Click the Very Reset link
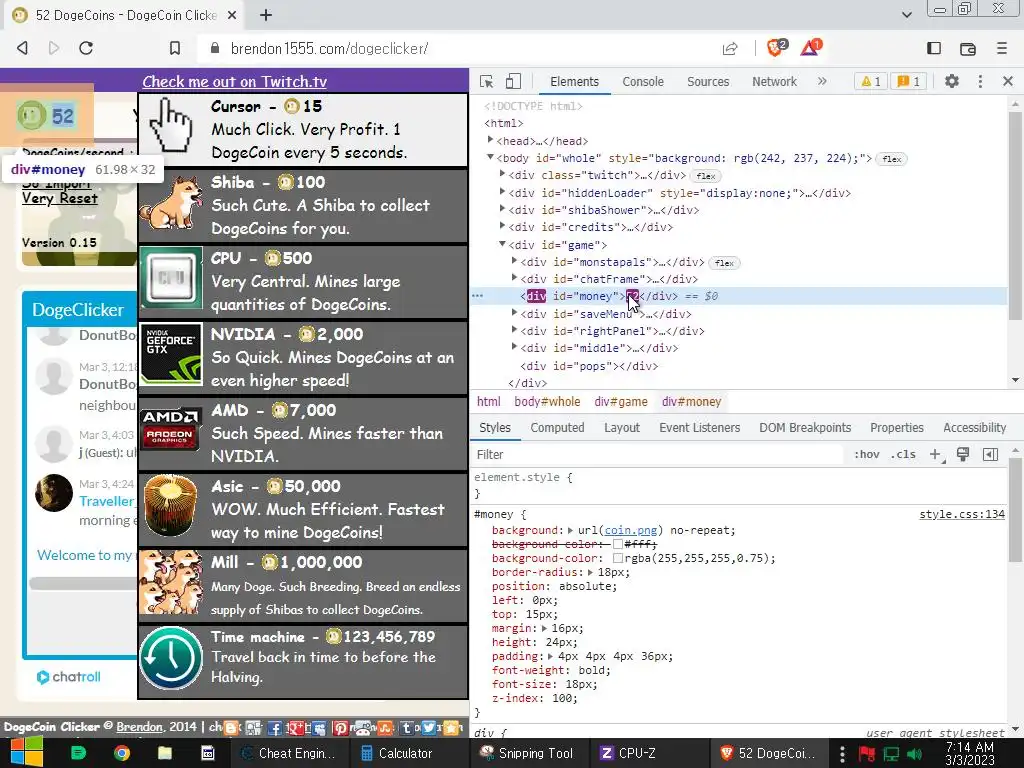 [x=59, y=199]
